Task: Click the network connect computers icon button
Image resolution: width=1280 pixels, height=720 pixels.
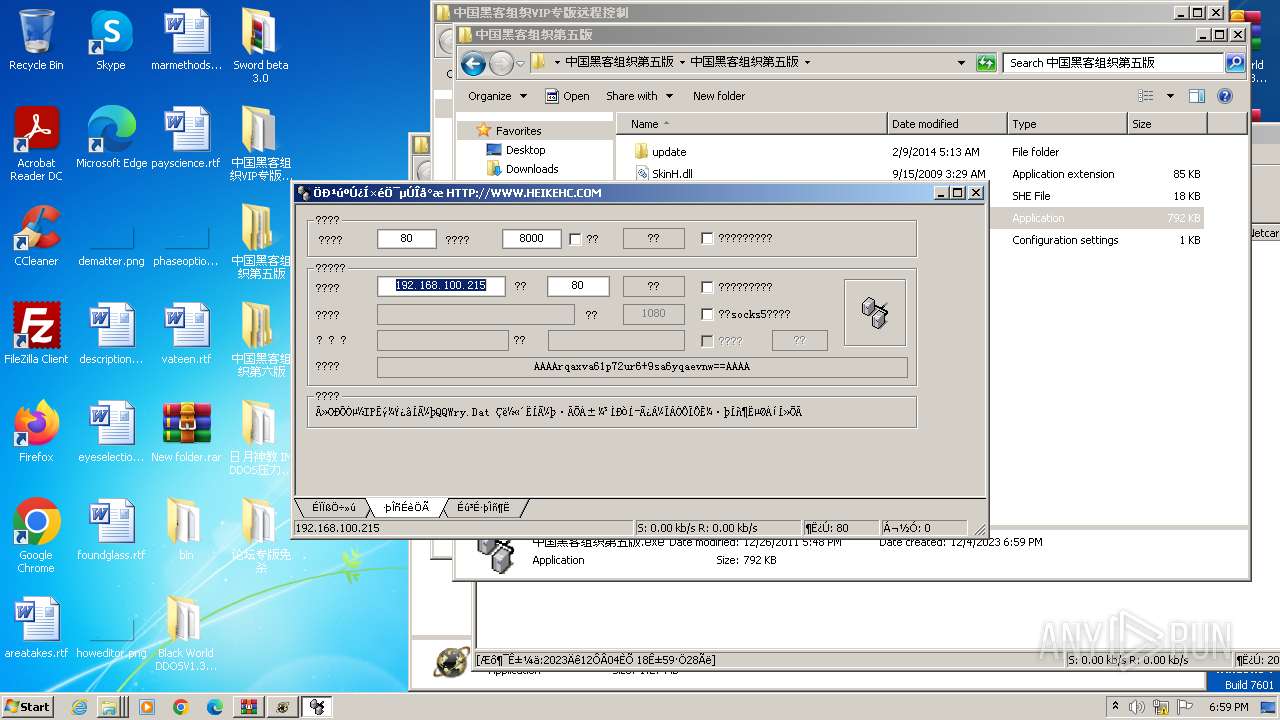Action: pos(875,312)
